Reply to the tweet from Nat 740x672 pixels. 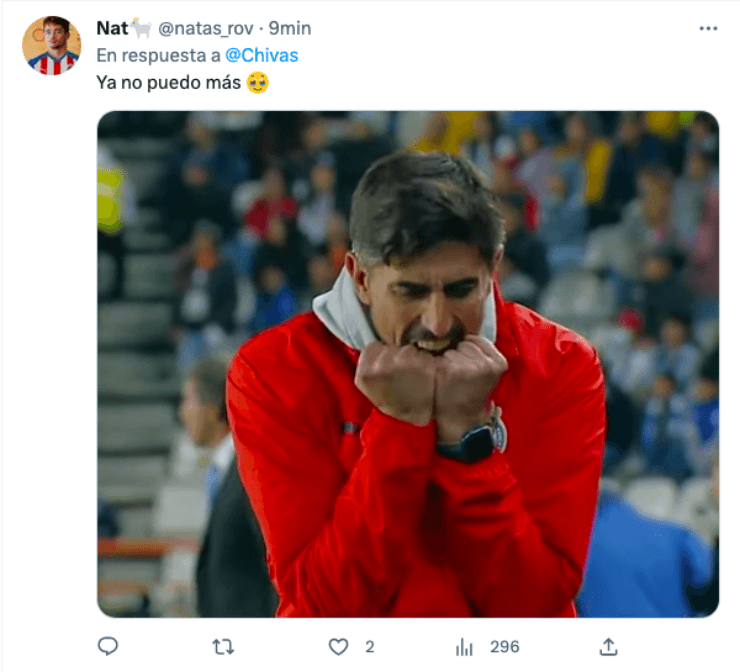click(108, 647)
